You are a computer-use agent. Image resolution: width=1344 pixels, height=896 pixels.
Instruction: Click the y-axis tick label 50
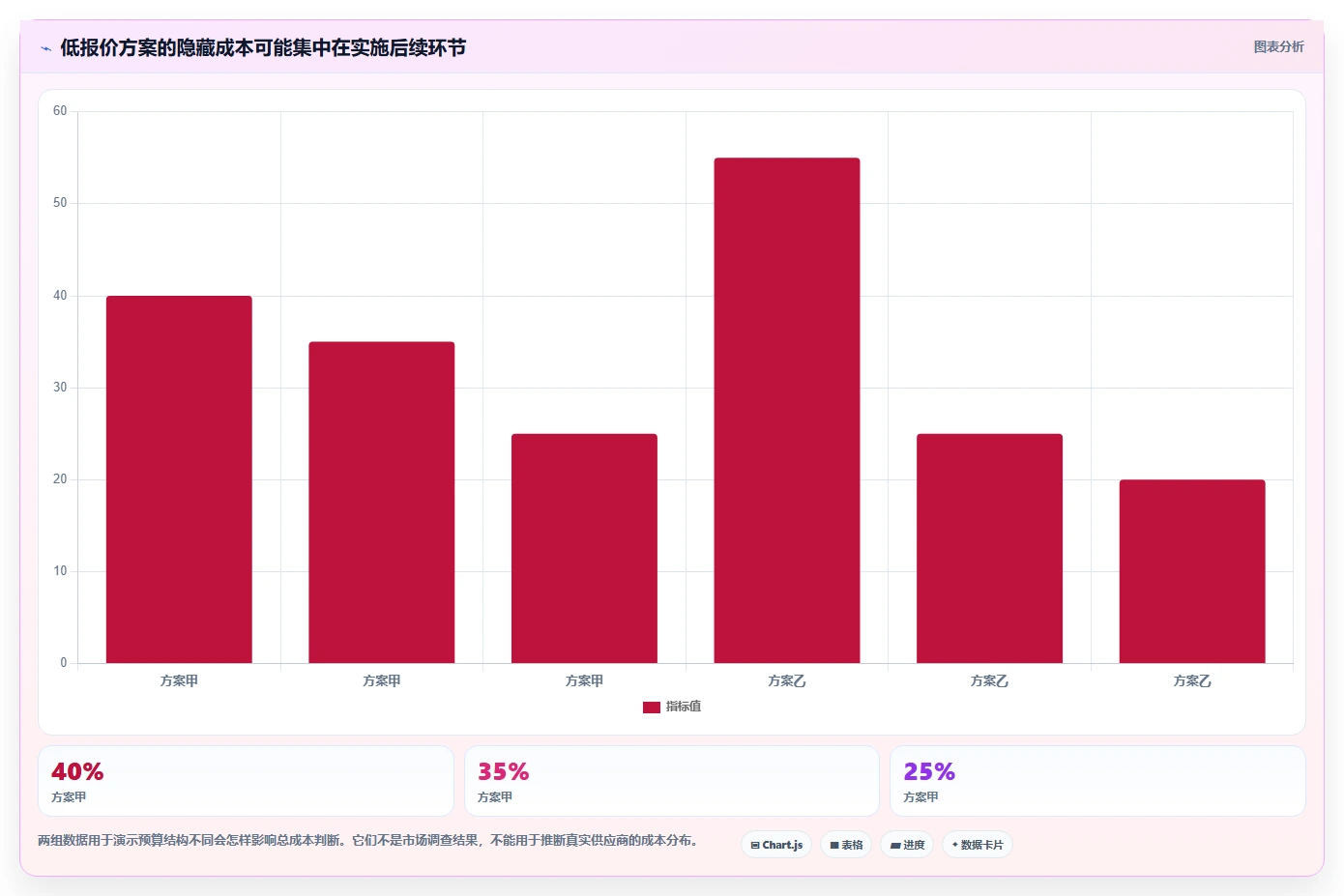(60, 203)
